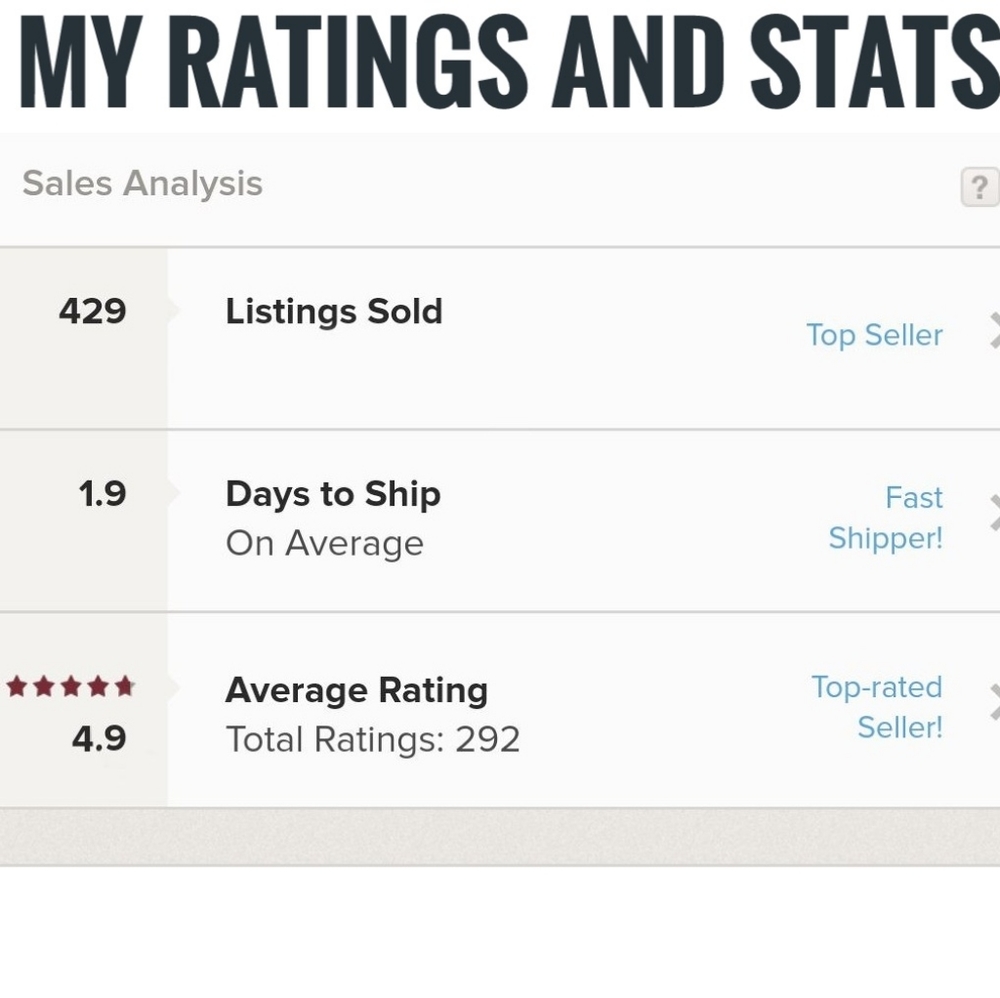
Task: Select the Listings Sold label
Action: point(334,312)
